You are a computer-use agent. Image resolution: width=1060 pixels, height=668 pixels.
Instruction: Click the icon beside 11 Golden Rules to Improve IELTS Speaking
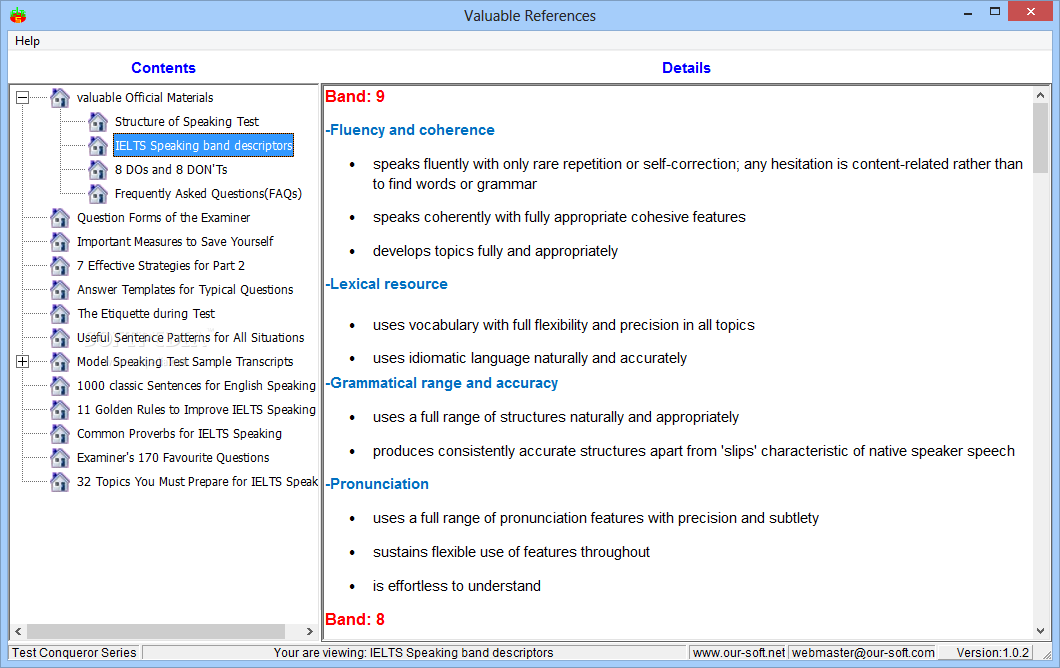(60, 410)
